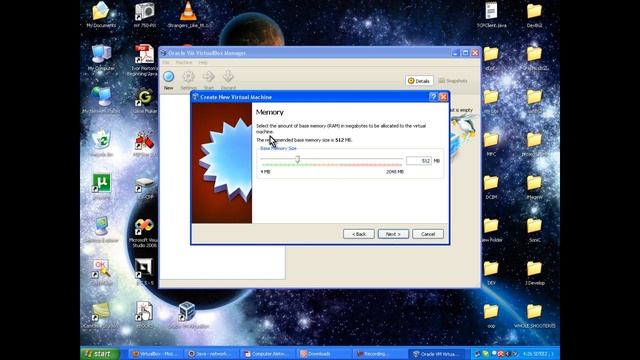Click the Back button in wizard
The image size is (640, 360).
tap(359, 234)
